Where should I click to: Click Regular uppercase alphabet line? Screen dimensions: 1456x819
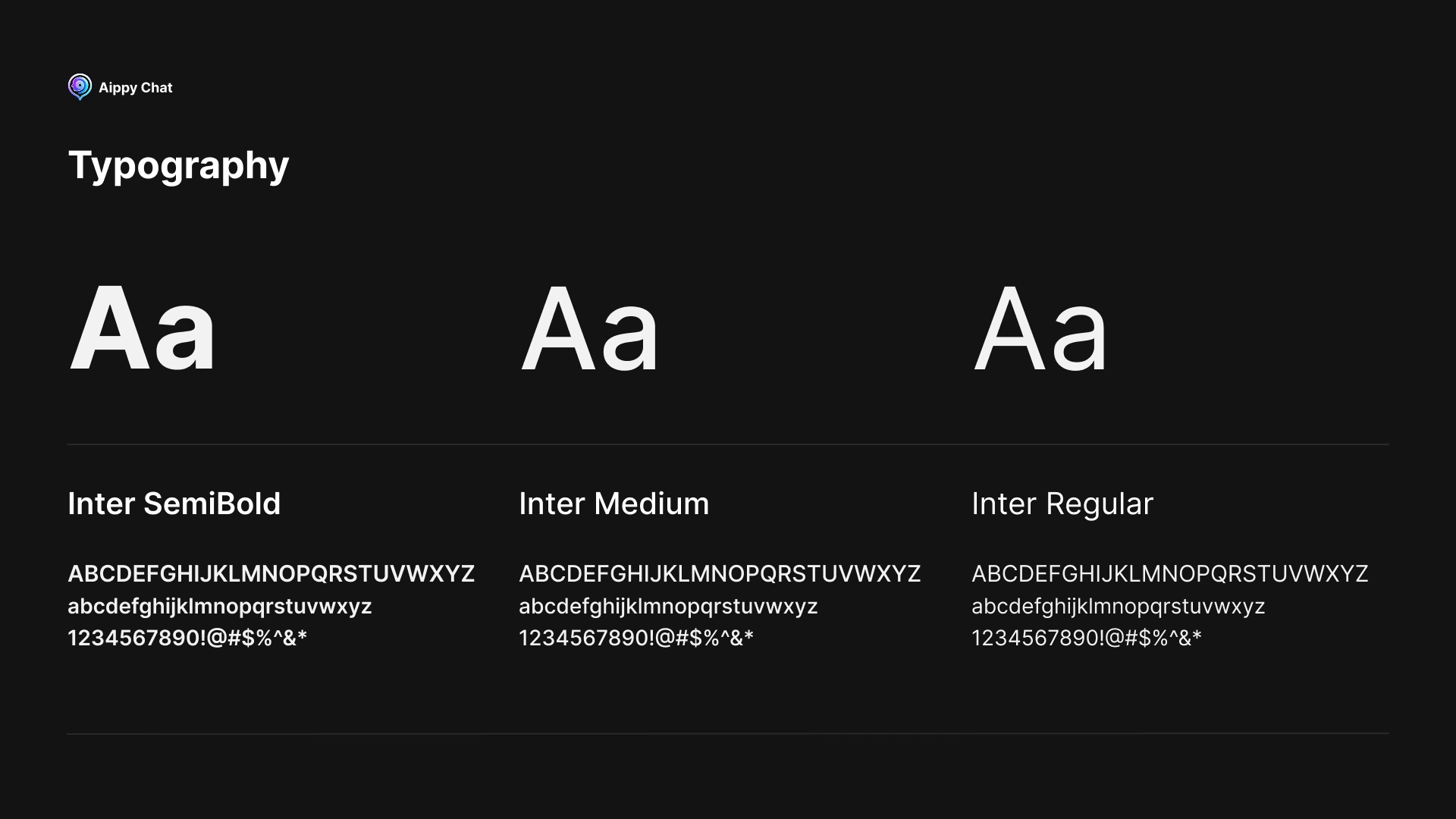pyautogui.click(x=1170, y=574)
